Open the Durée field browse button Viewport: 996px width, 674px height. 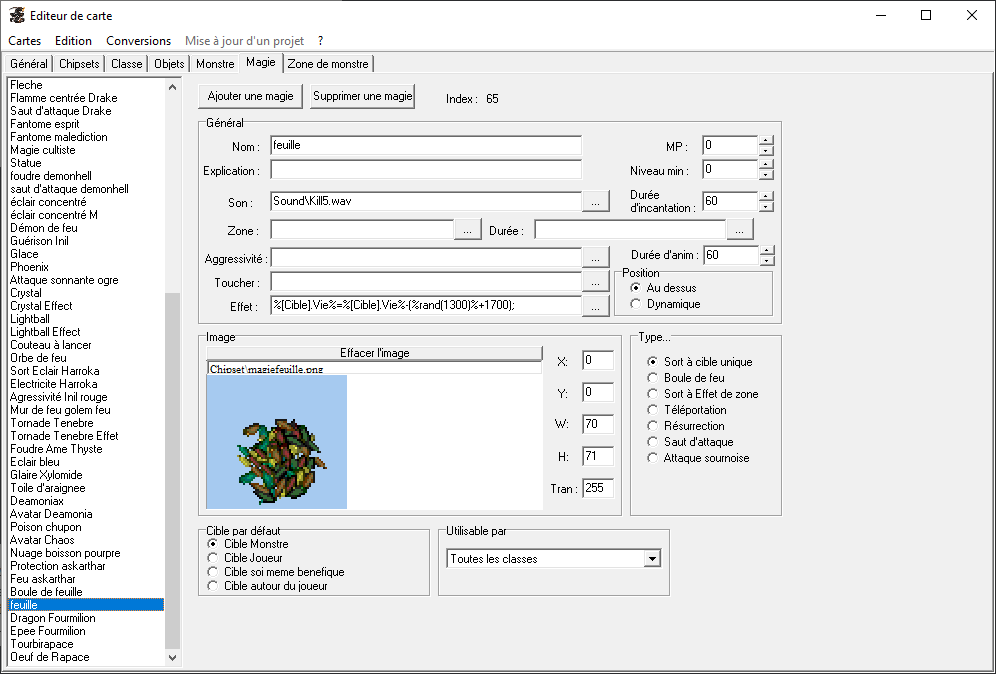click(x=740, y=231)
